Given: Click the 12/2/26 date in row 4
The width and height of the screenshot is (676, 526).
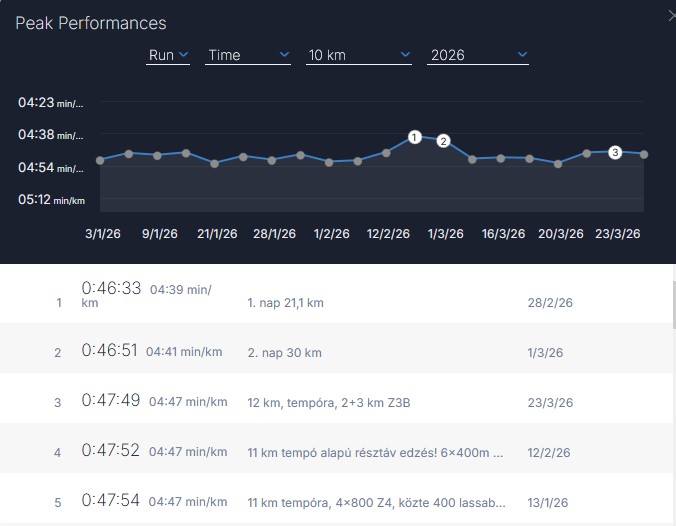Looking at the screenshot, I should (x=549, y=452).
